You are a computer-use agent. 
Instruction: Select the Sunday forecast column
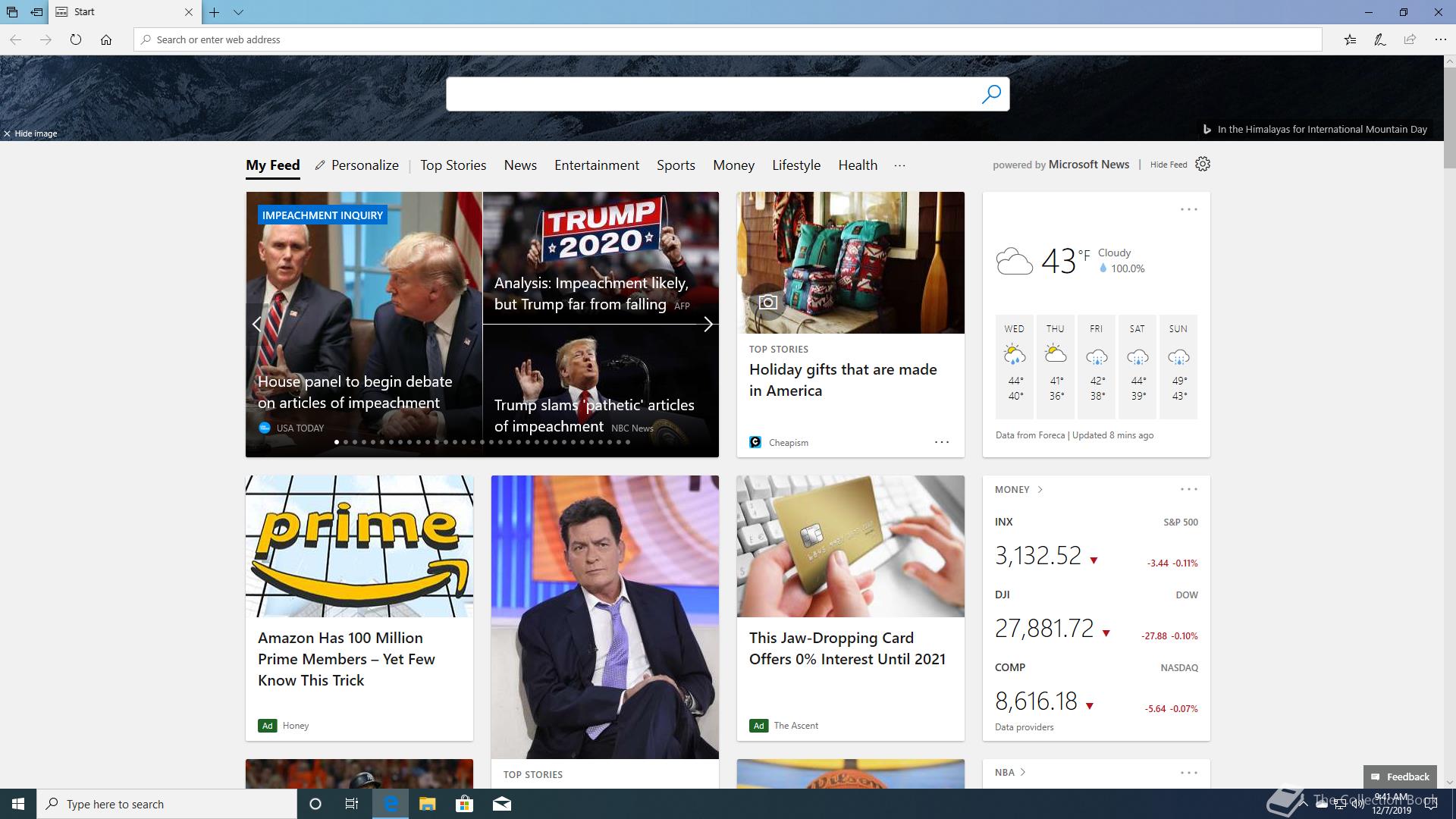pos(1178,367)
